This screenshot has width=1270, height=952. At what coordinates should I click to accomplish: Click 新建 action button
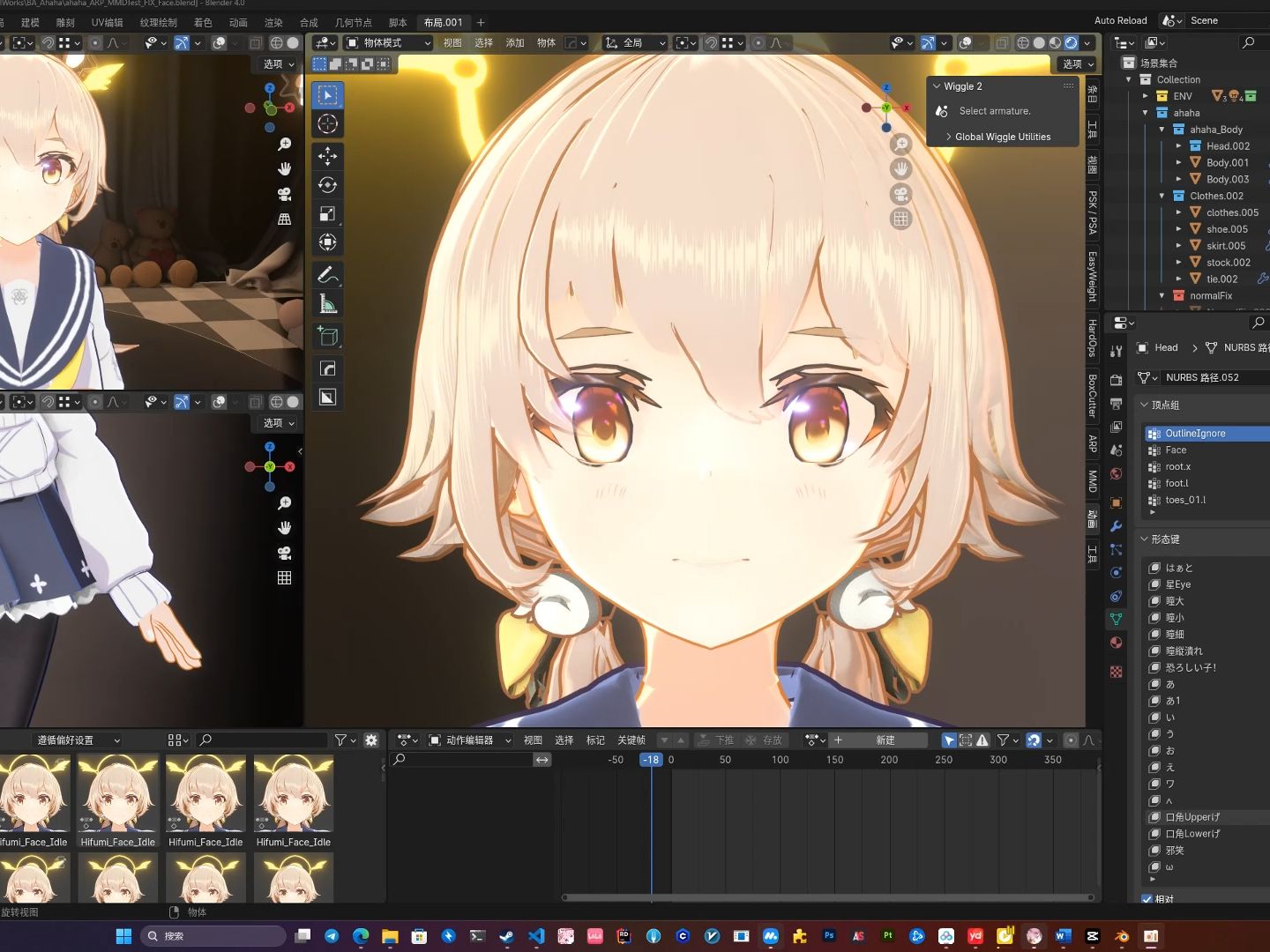885,740
